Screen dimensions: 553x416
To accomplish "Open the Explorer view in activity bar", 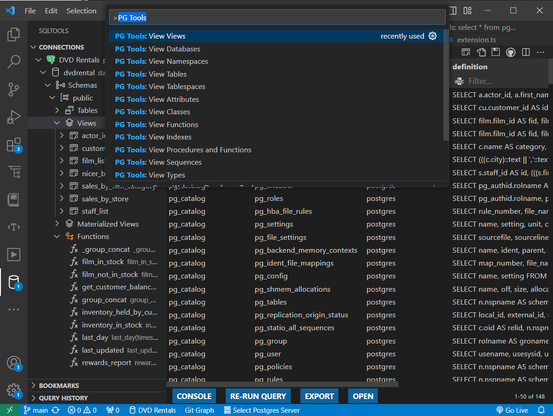I will [x=13, y=35].
